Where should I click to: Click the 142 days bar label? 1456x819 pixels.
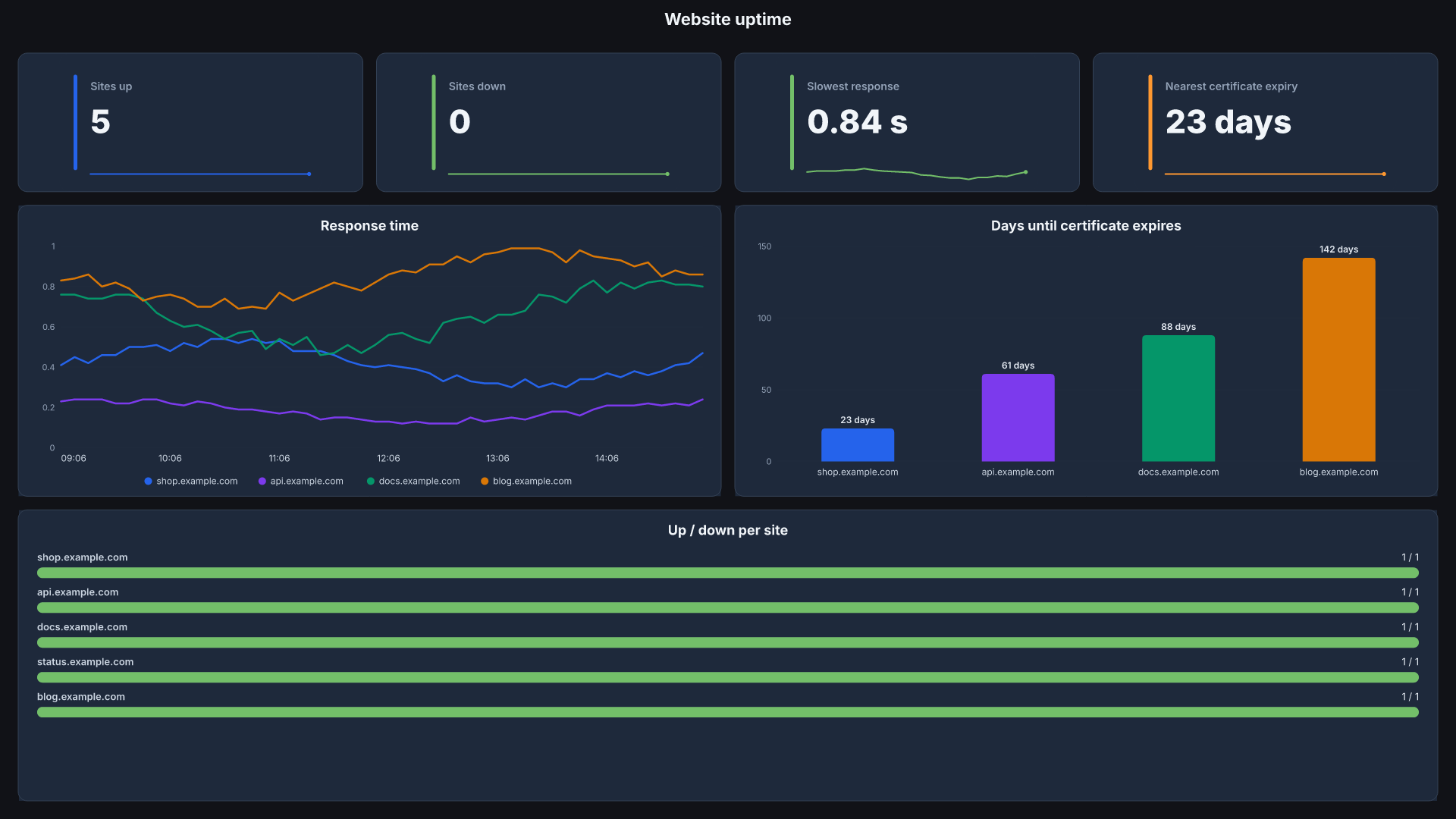[1338, 249]
